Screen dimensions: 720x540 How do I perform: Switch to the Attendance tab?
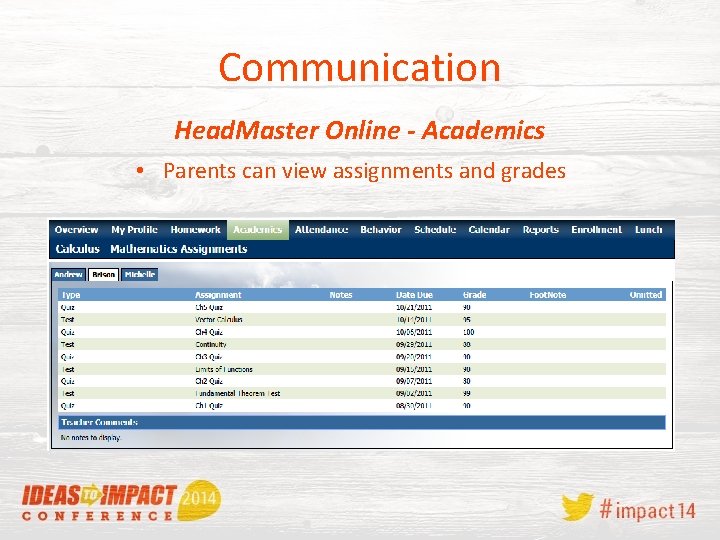pos(321,230)
